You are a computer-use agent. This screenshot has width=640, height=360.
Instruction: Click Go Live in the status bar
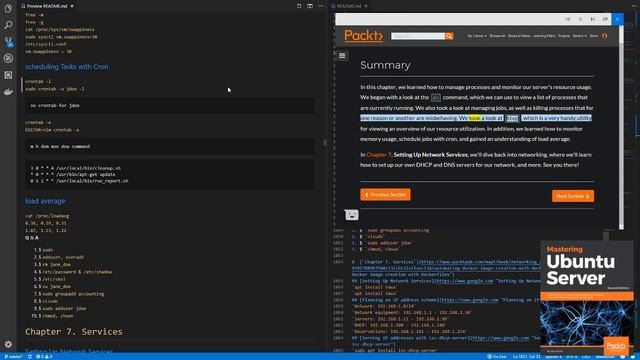tap(497, 357)
